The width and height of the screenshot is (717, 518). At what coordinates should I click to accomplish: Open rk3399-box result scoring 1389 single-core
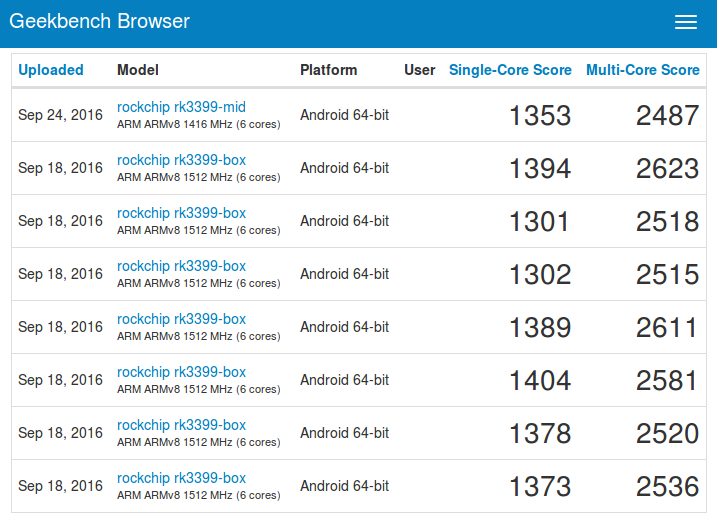(x=181, y=319)
